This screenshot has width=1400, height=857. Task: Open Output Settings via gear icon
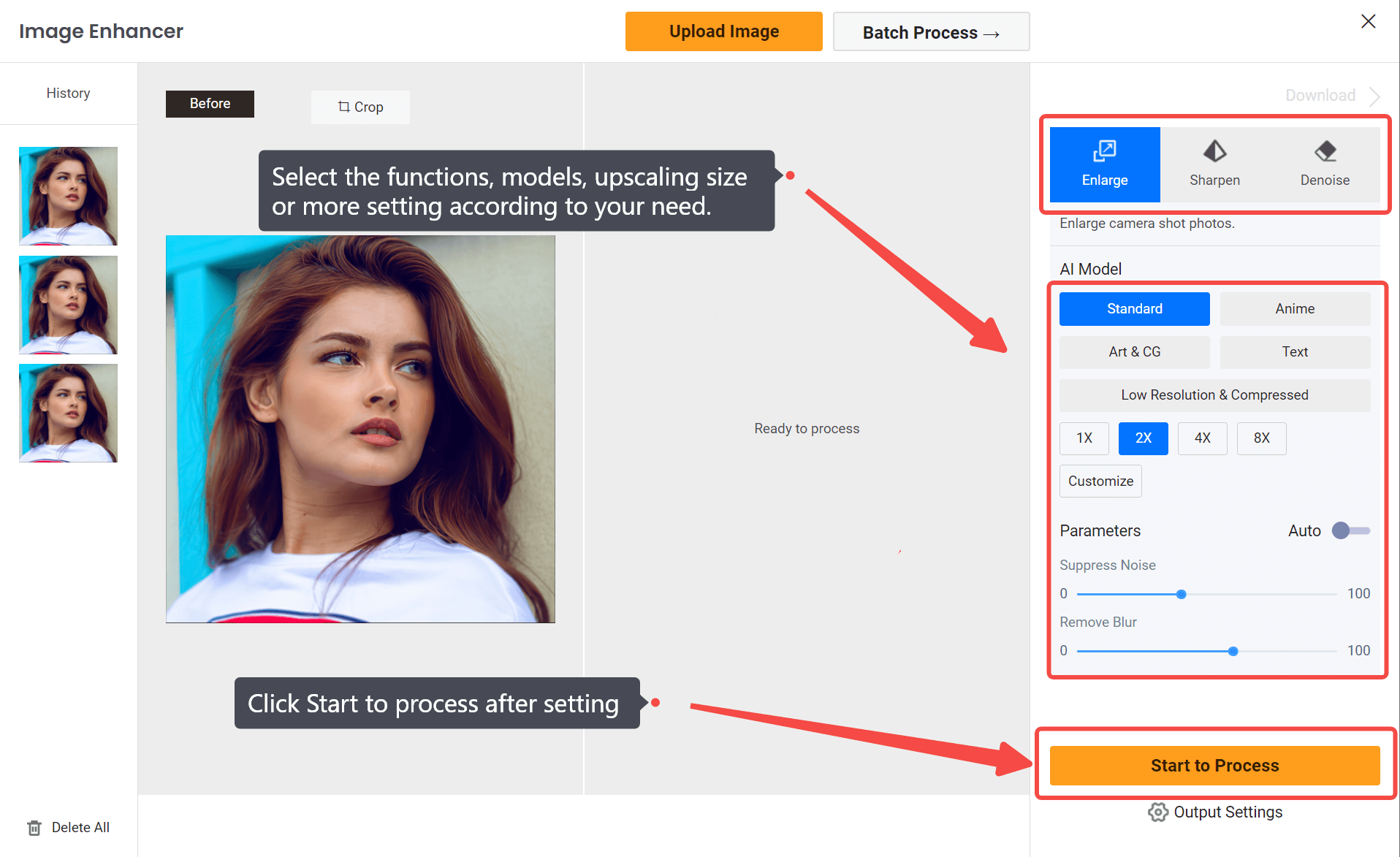point(1158,812)
